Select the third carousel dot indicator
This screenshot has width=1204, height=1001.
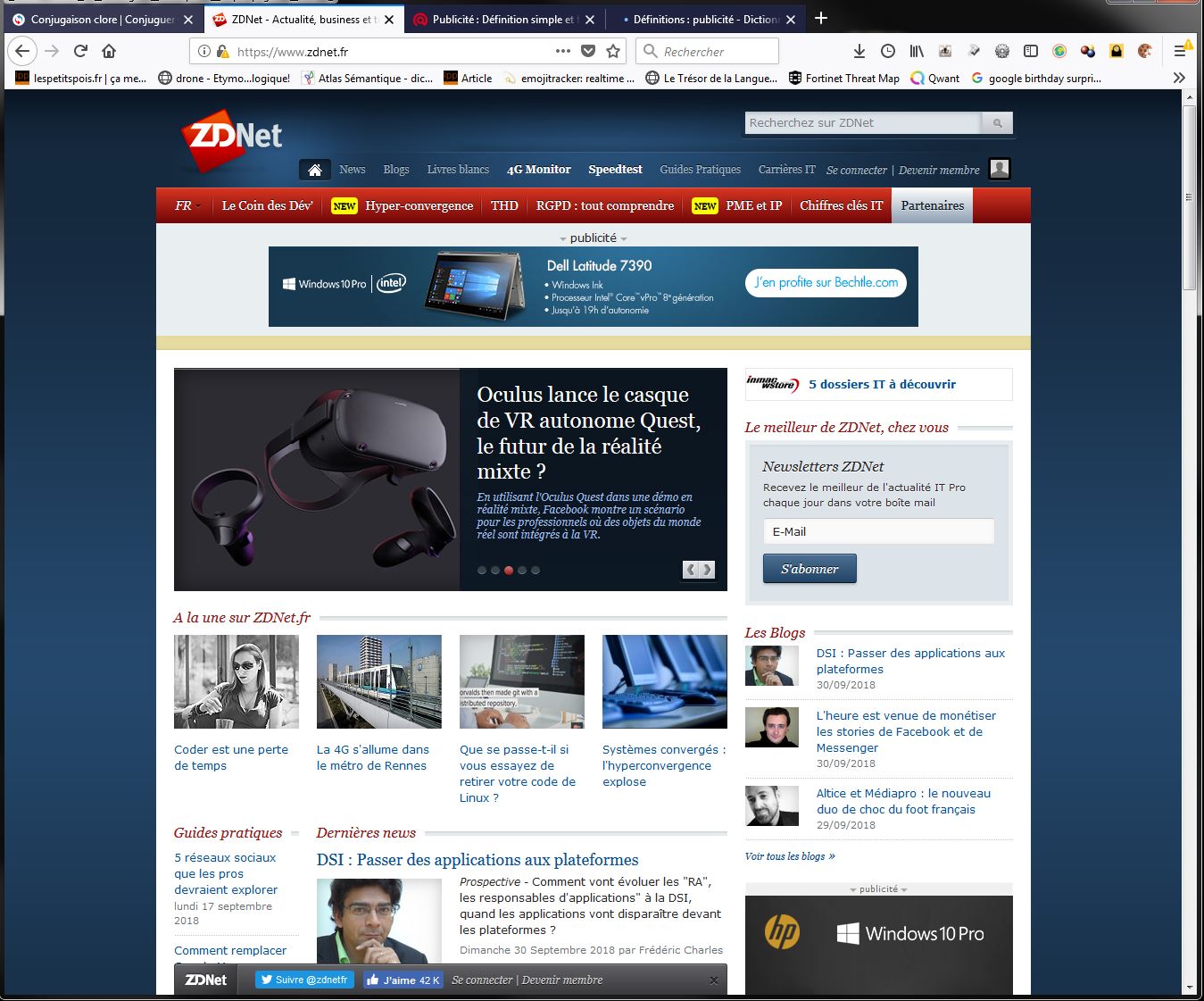(x=509, y=570)
